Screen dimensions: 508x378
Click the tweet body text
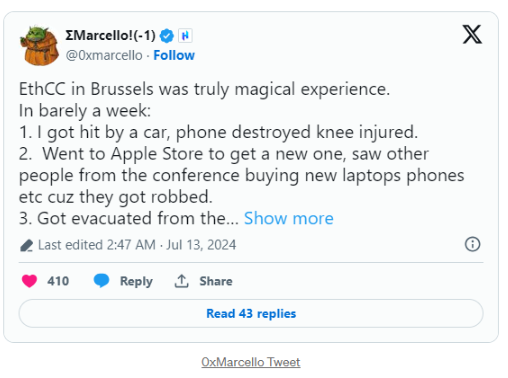point(241,154)
